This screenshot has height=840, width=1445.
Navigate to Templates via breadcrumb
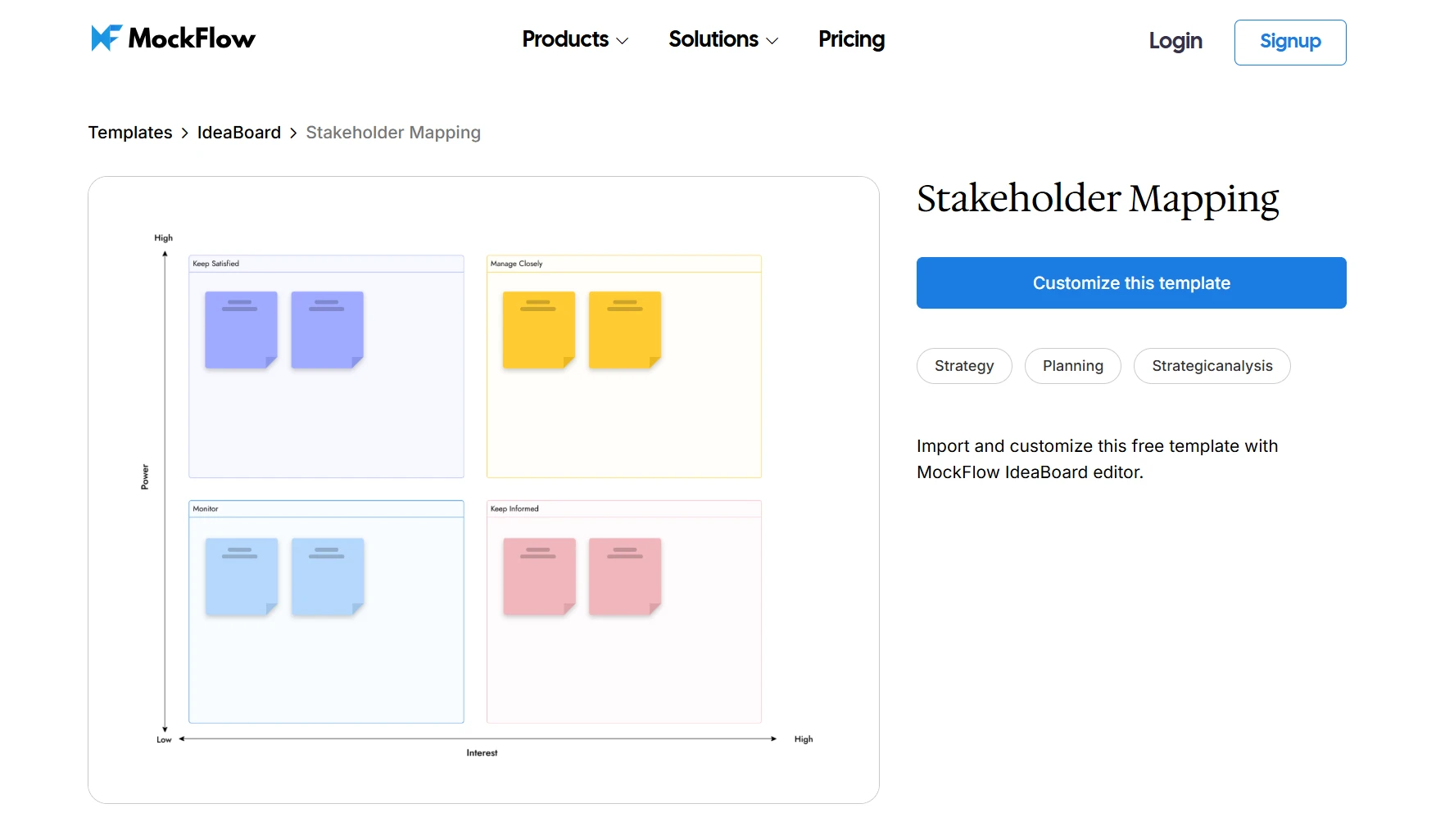(129, 132)
